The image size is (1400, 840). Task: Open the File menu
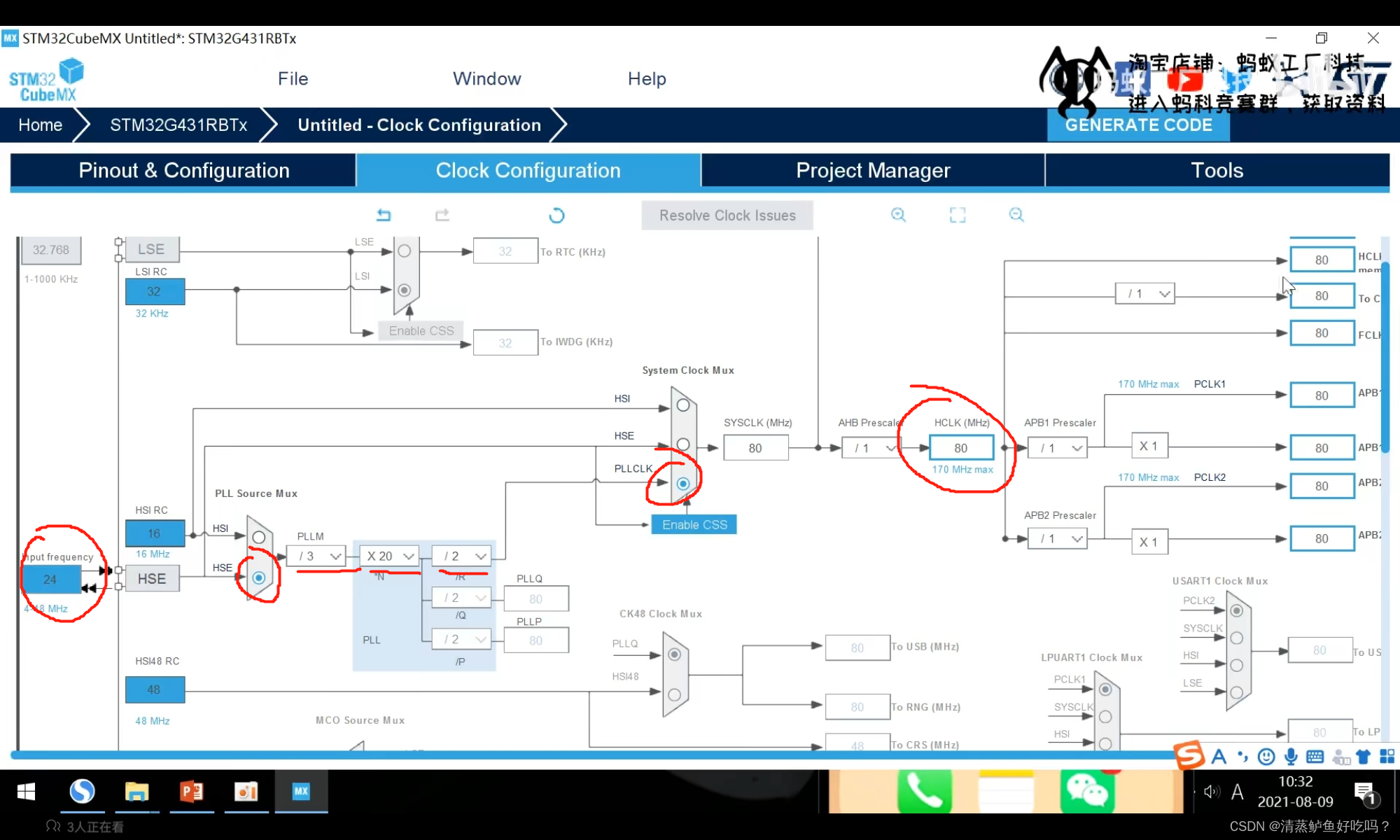tap(293, 78)
